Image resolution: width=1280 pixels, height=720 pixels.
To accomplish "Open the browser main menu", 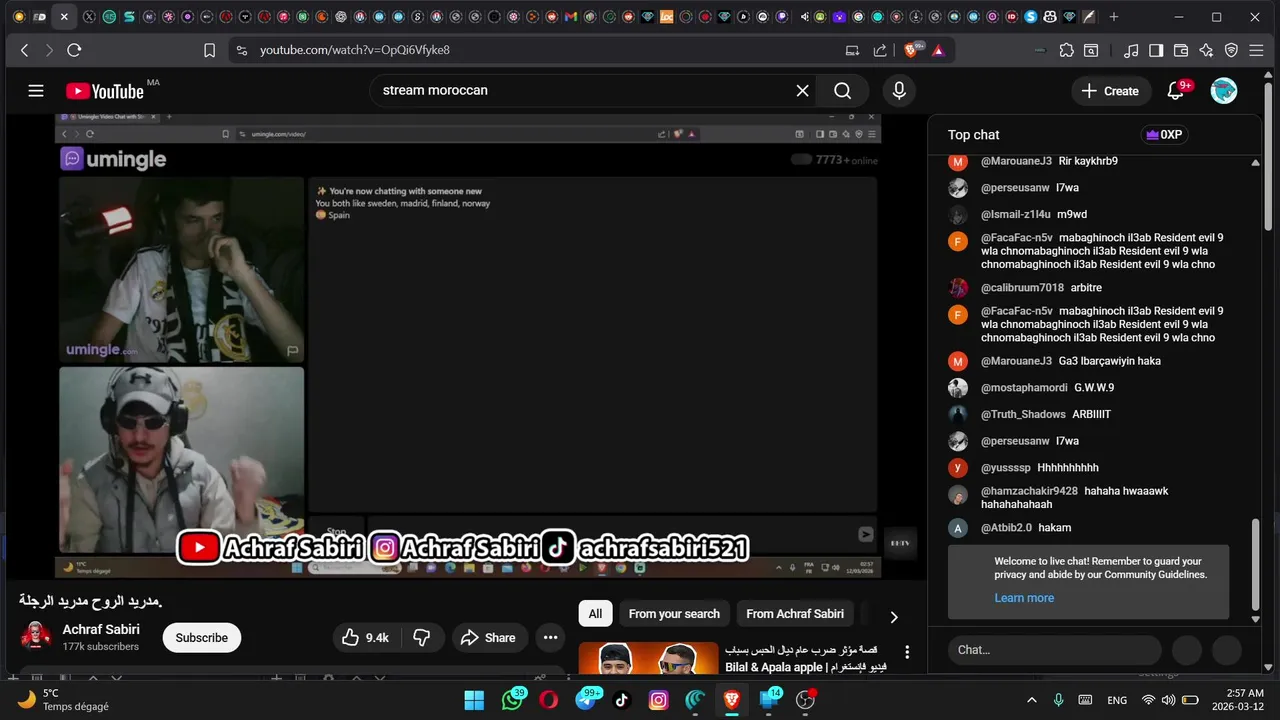I will (x=1258, y=50).
